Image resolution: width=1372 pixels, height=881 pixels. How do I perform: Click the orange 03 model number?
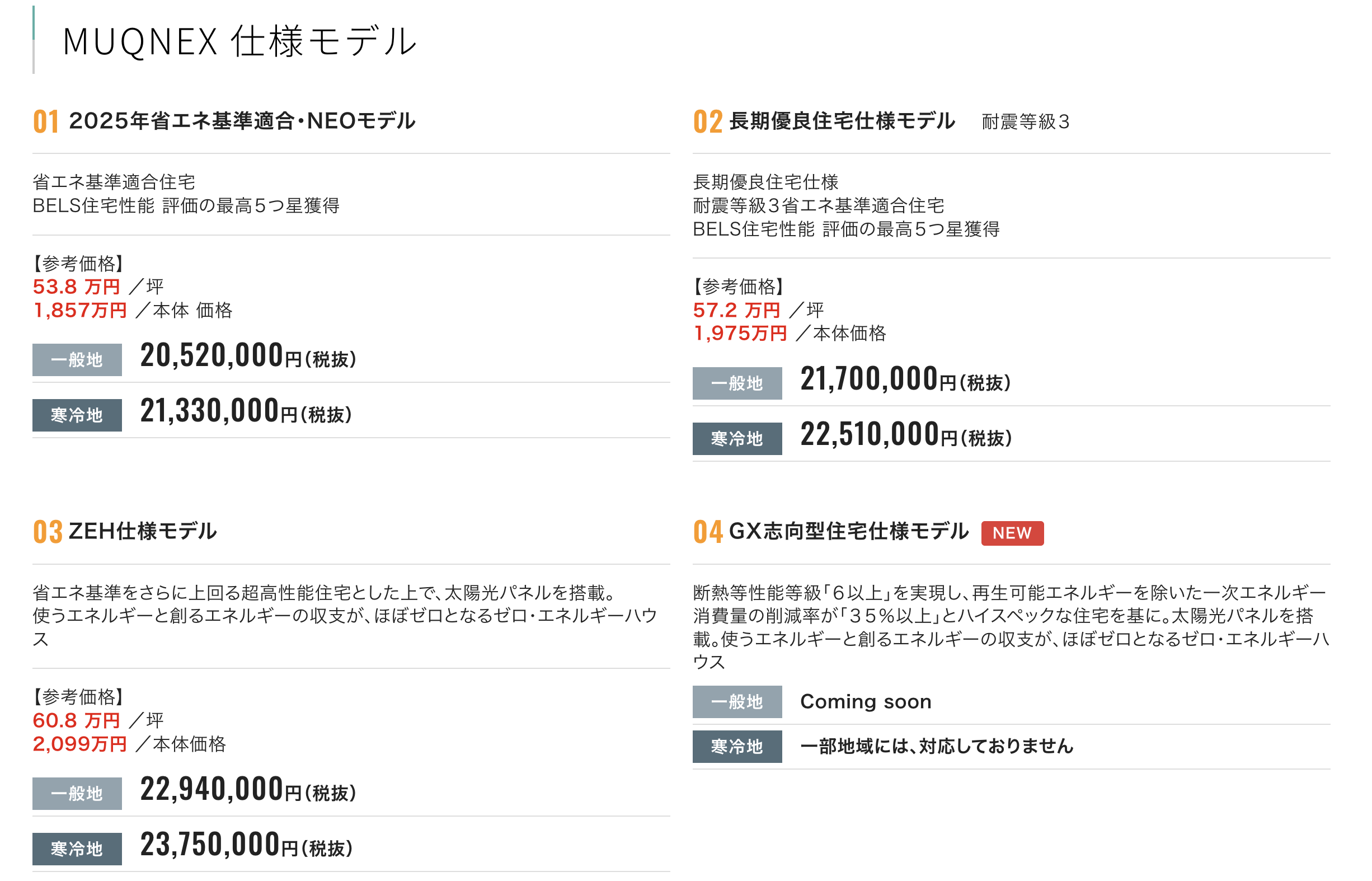48,532
